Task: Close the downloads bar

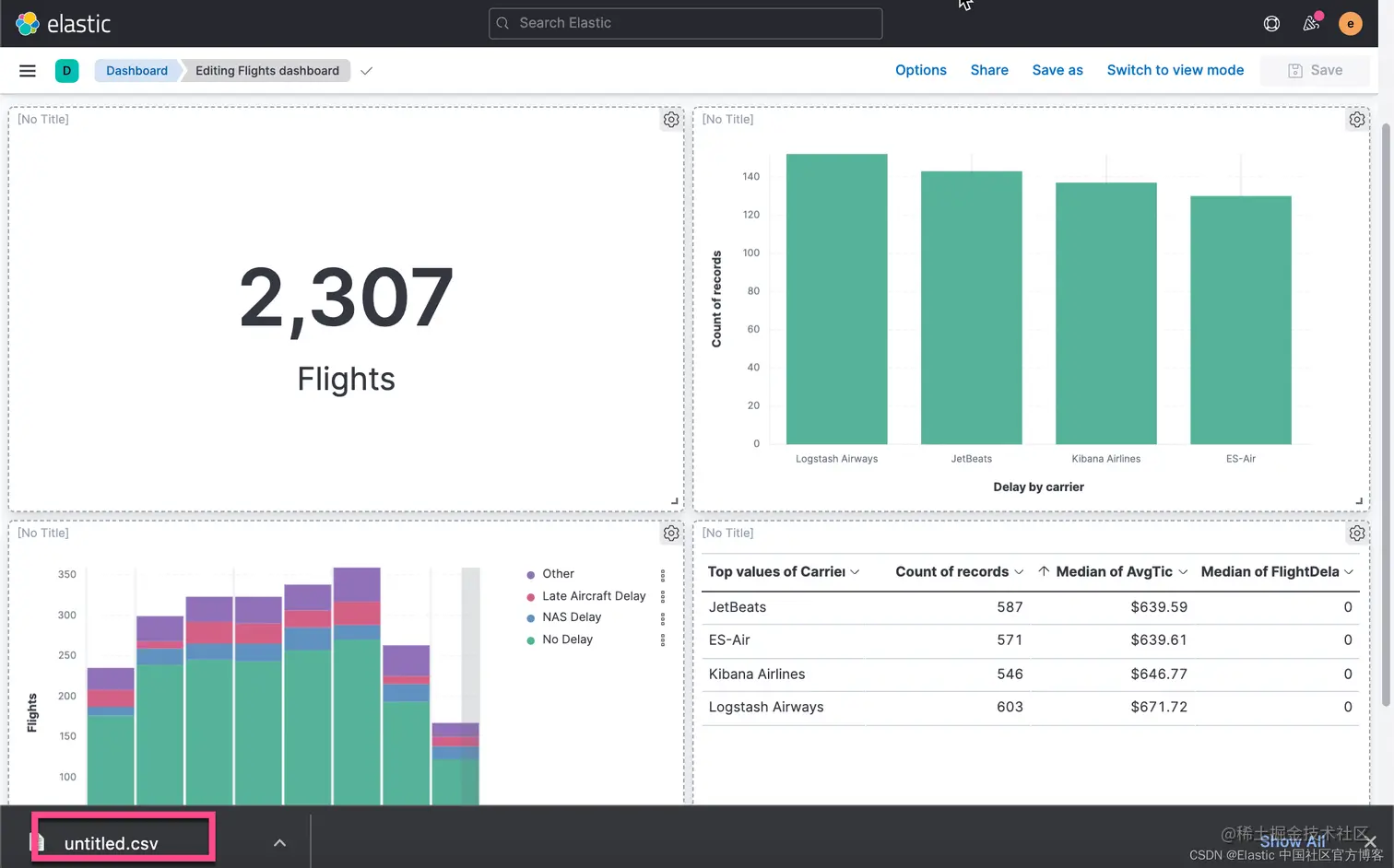Action: (1370, 842)
